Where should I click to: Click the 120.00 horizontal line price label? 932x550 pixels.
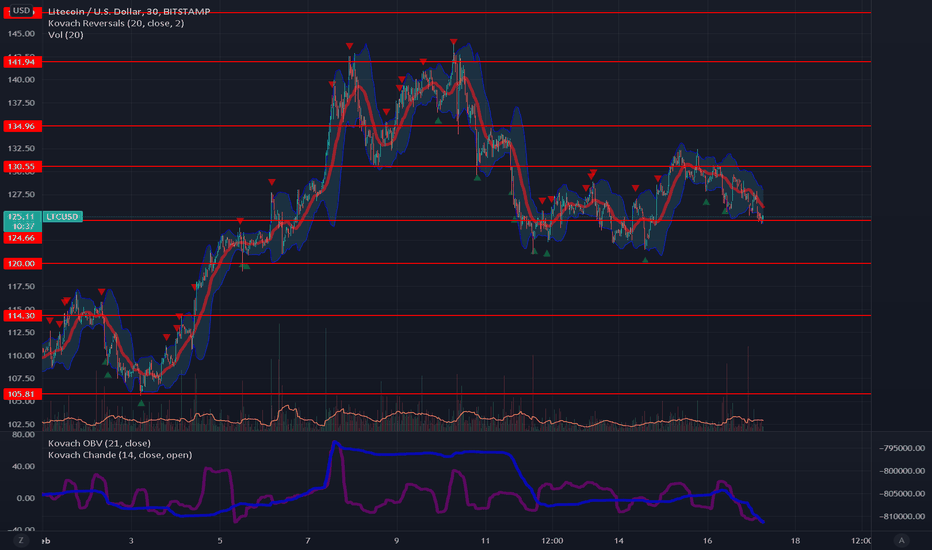tap(22, 263)
